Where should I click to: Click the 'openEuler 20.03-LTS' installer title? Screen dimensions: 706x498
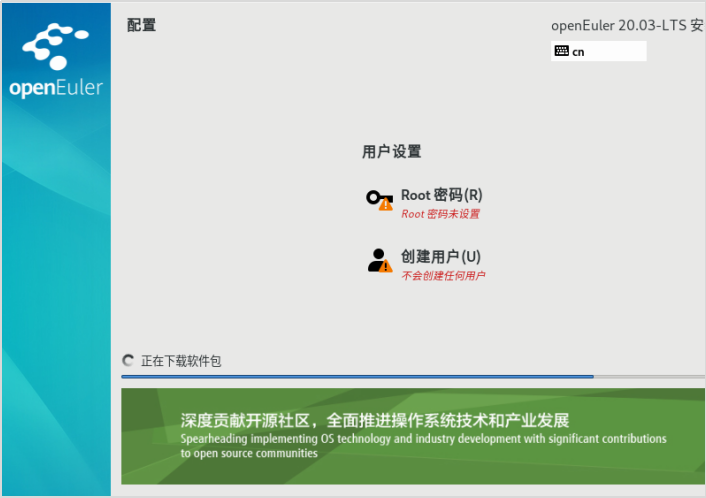point(627,26)
